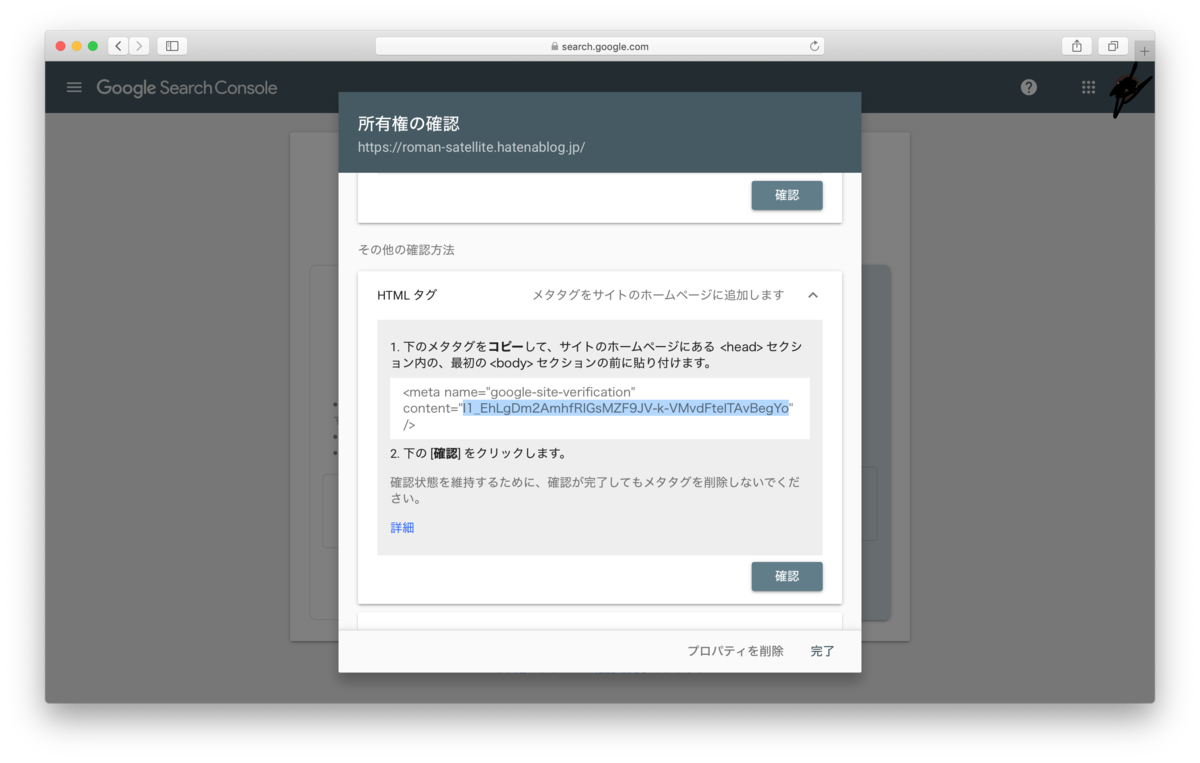1200x763 pixels.
Task: Show the Safari tab overview
Action: click(x=1113, y=46)
